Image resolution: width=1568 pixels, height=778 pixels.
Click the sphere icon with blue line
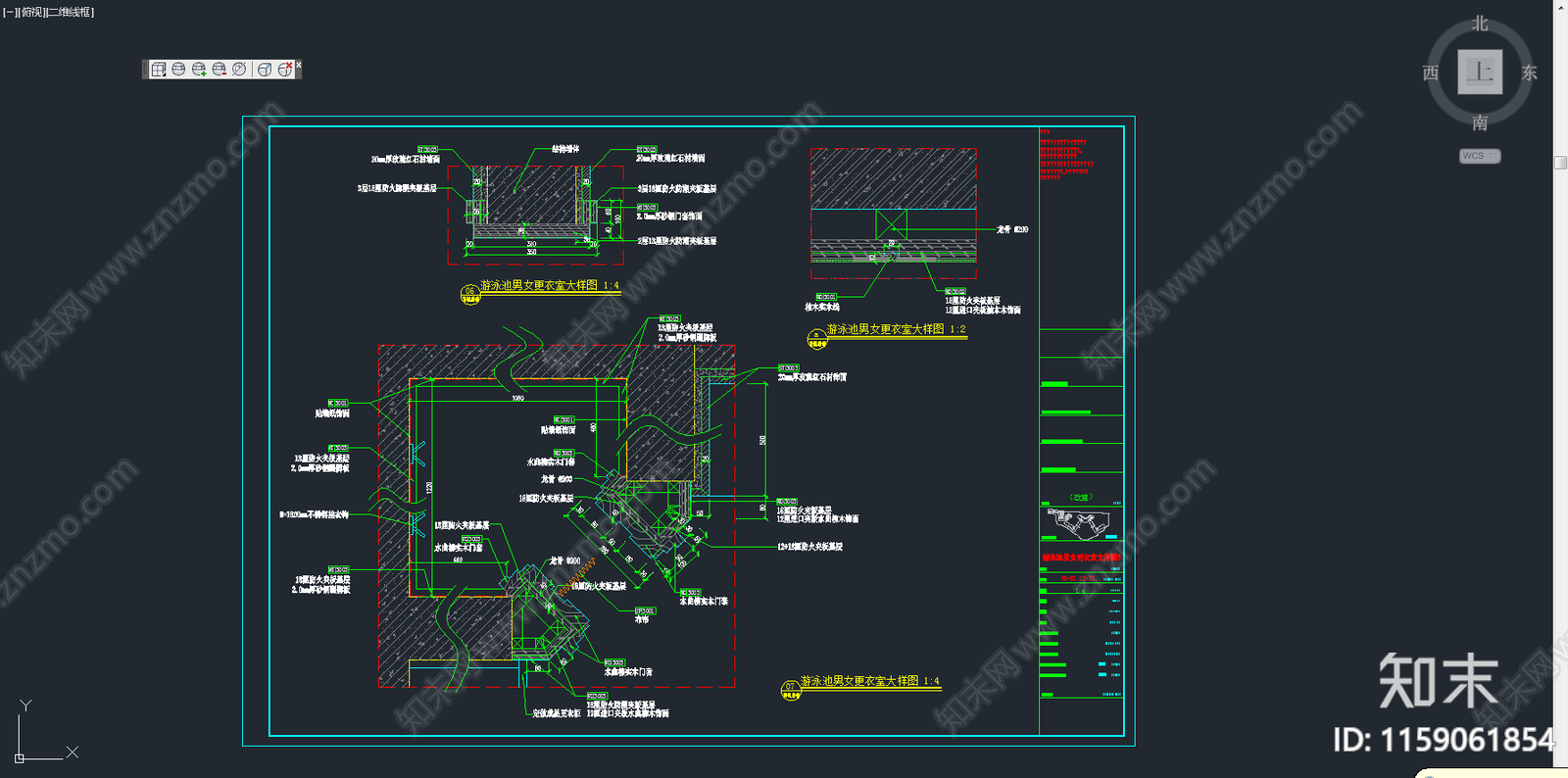tap(265, 70)
